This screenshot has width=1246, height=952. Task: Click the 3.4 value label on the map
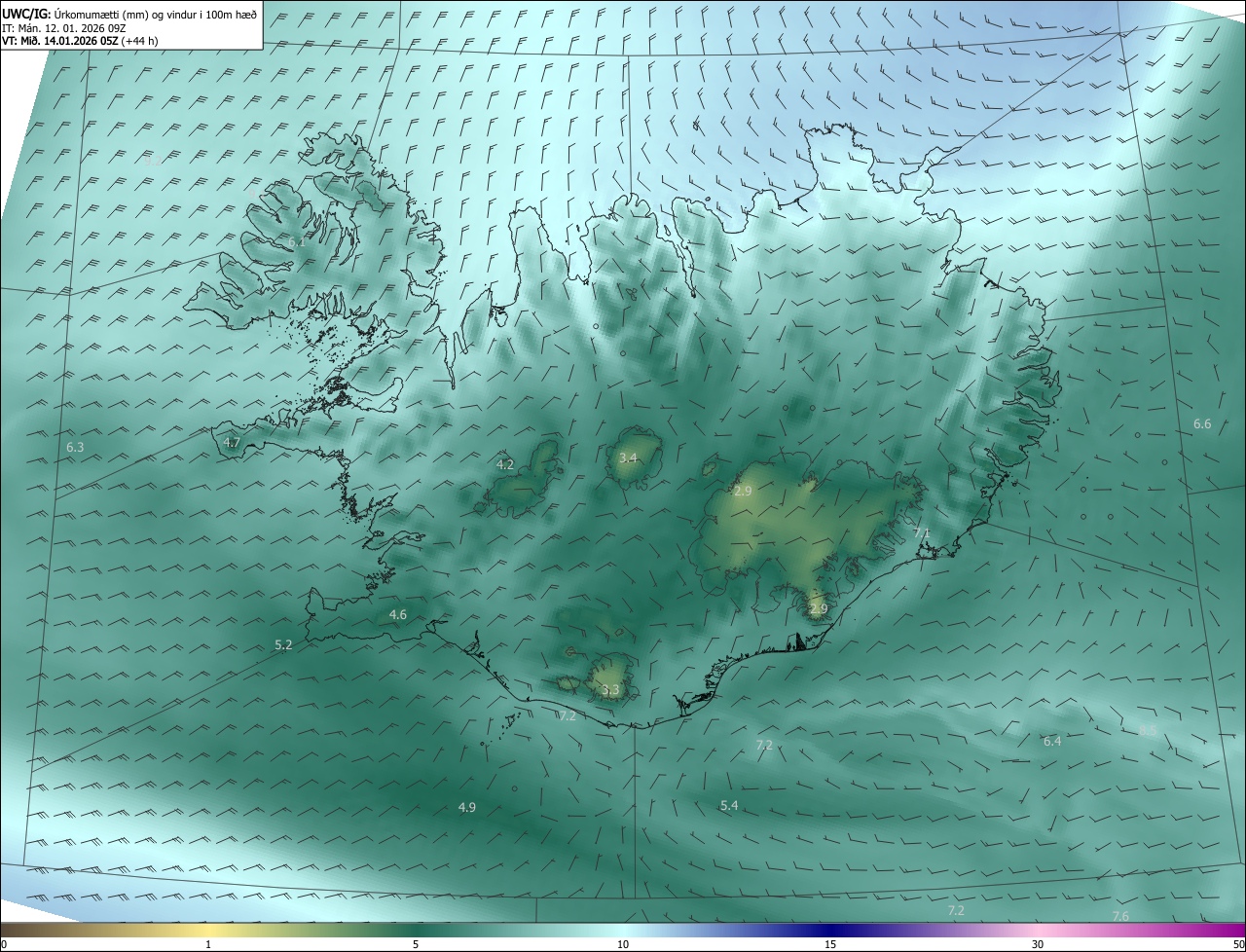pos(628,458)
